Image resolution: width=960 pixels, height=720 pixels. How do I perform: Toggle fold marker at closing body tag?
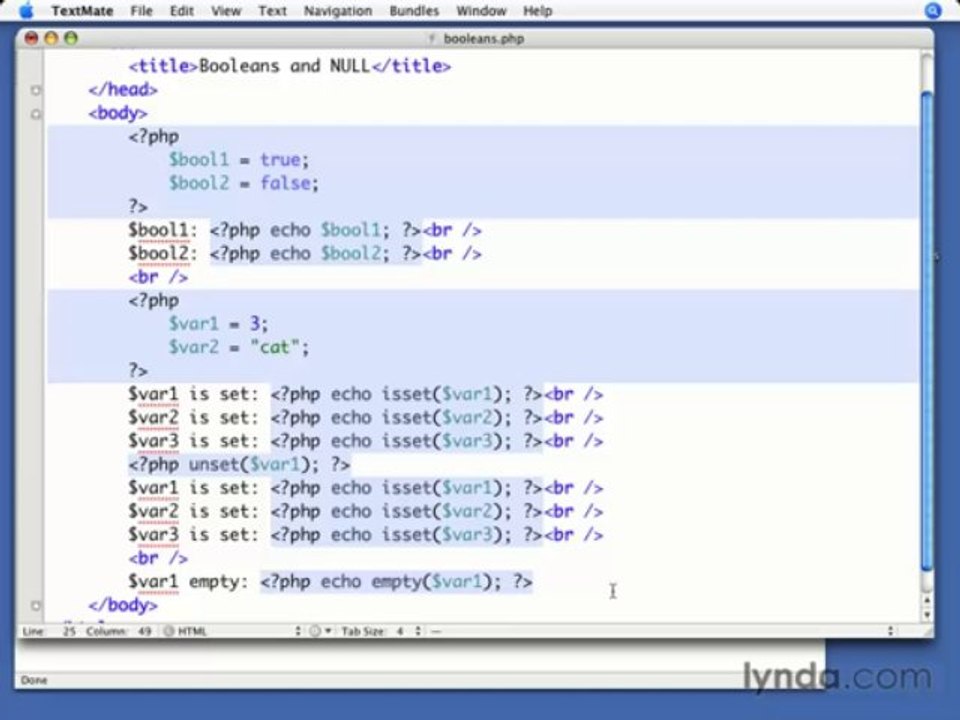[36, 606]
